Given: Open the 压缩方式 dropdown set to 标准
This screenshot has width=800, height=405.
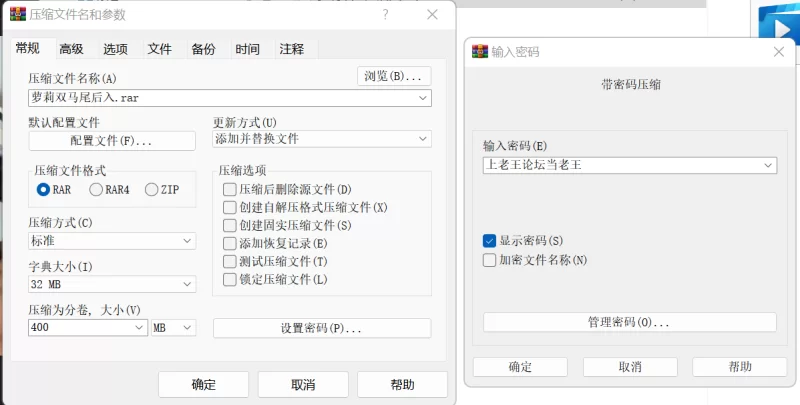Looking at the screenshot, I should click(x=189, y=241).
